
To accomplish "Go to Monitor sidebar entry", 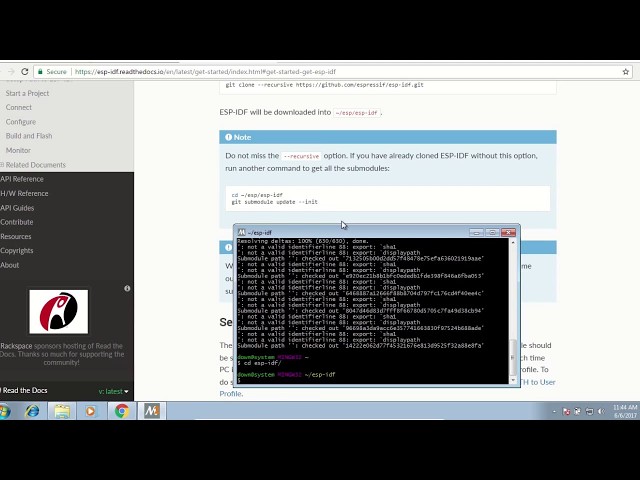I will tap(18, 150).
